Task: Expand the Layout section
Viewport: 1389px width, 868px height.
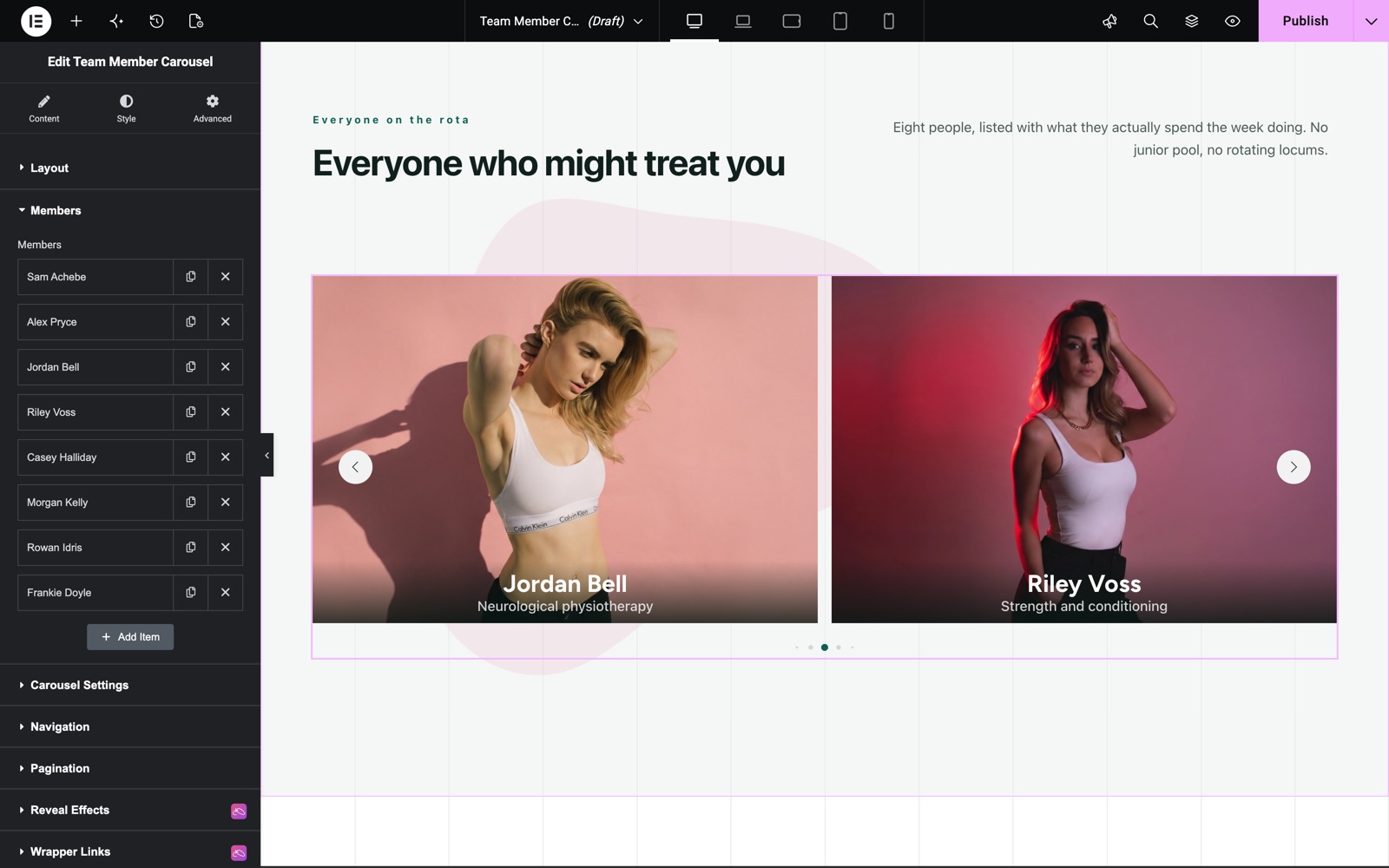Action: 130,168
